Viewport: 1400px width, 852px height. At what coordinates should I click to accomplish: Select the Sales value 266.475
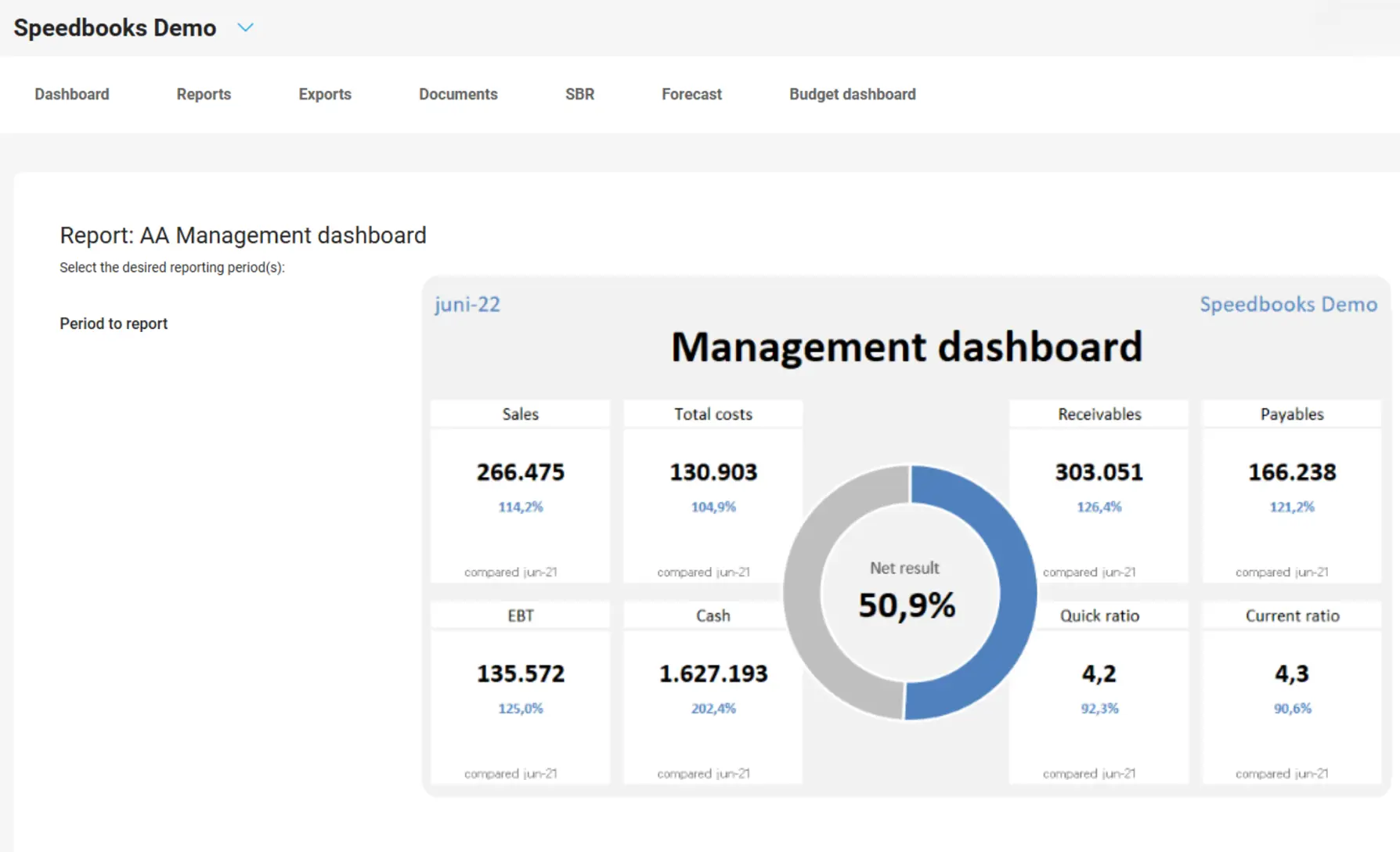521,472
